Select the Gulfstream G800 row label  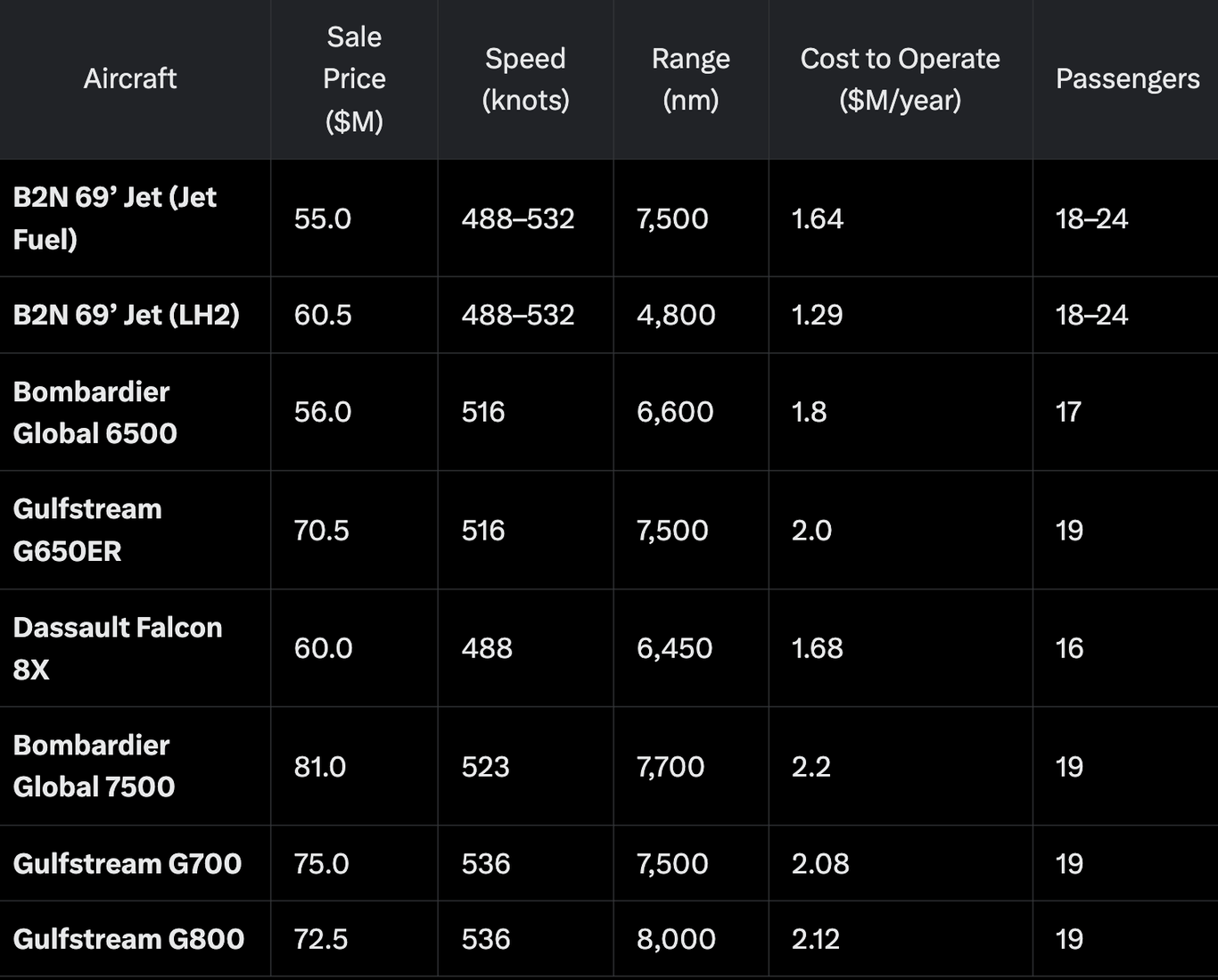128,939
